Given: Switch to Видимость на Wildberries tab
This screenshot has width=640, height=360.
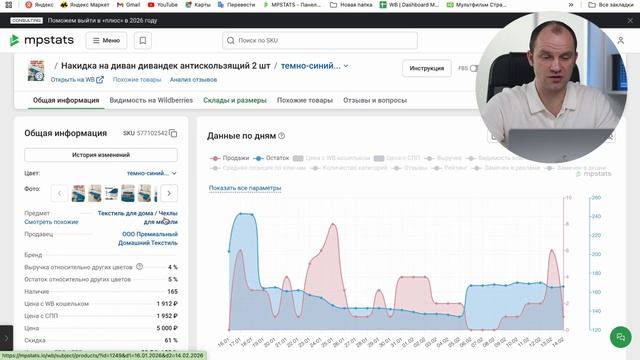Looking at the screenshot, I should pos(151,100).
